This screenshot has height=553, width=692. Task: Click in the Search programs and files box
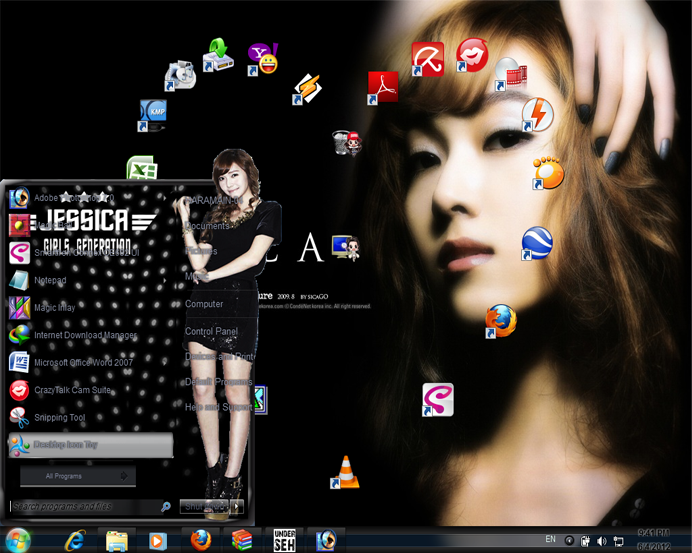click(x=85, y=506)
